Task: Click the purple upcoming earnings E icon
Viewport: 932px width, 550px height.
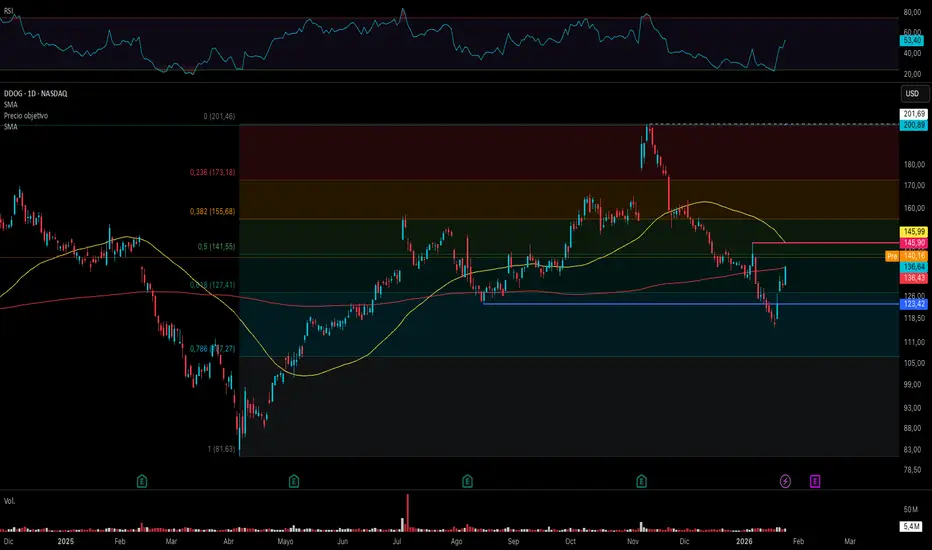Action: coord(815,481)
